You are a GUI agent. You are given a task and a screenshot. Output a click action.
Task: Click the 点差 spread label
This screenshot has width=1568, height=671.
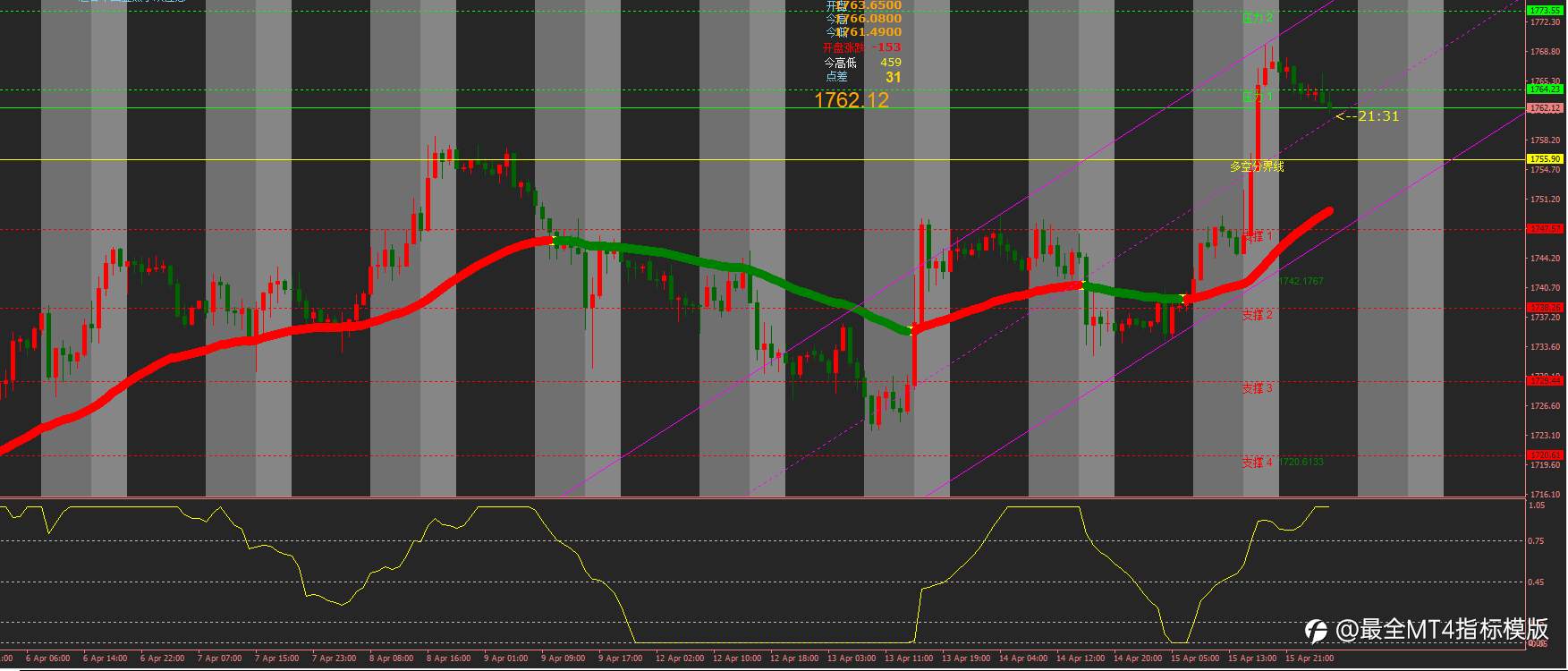[x=836, y=77]
